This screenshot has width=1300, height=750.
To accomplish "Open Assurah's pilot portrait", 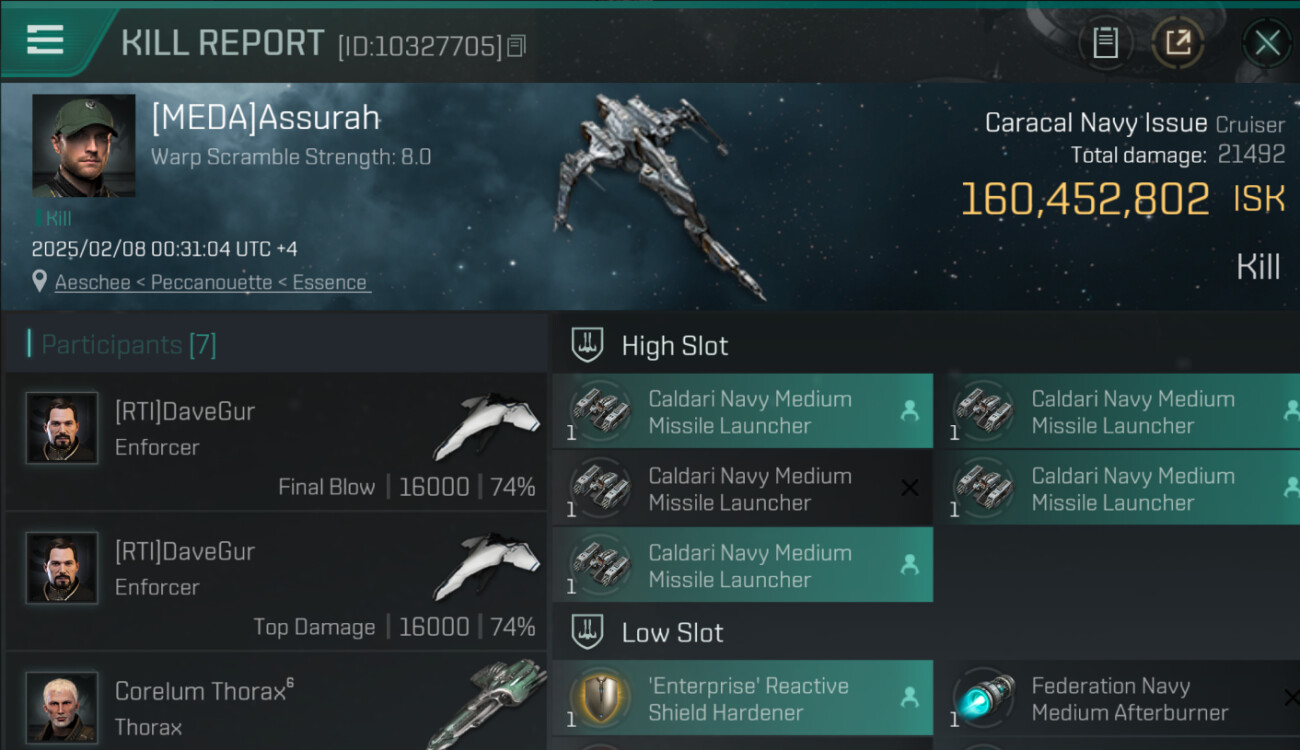I will click(84, 146).
